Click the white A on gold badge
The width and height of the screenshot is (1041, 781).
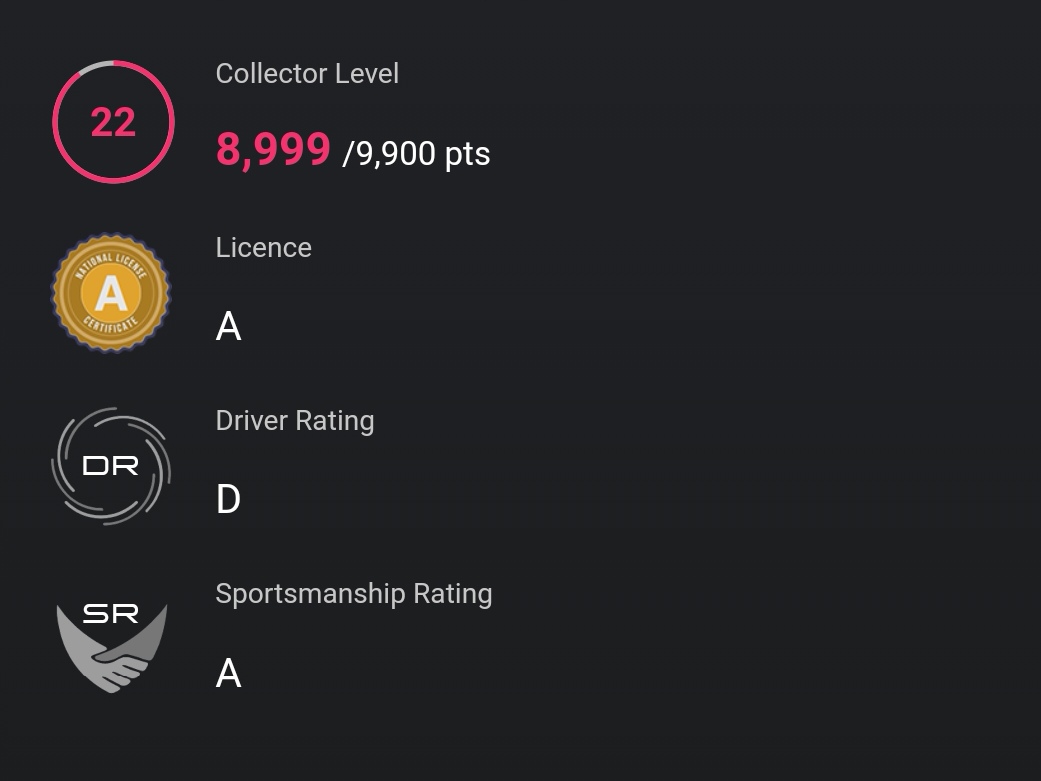pyautogui.click(x=111, y=293)
